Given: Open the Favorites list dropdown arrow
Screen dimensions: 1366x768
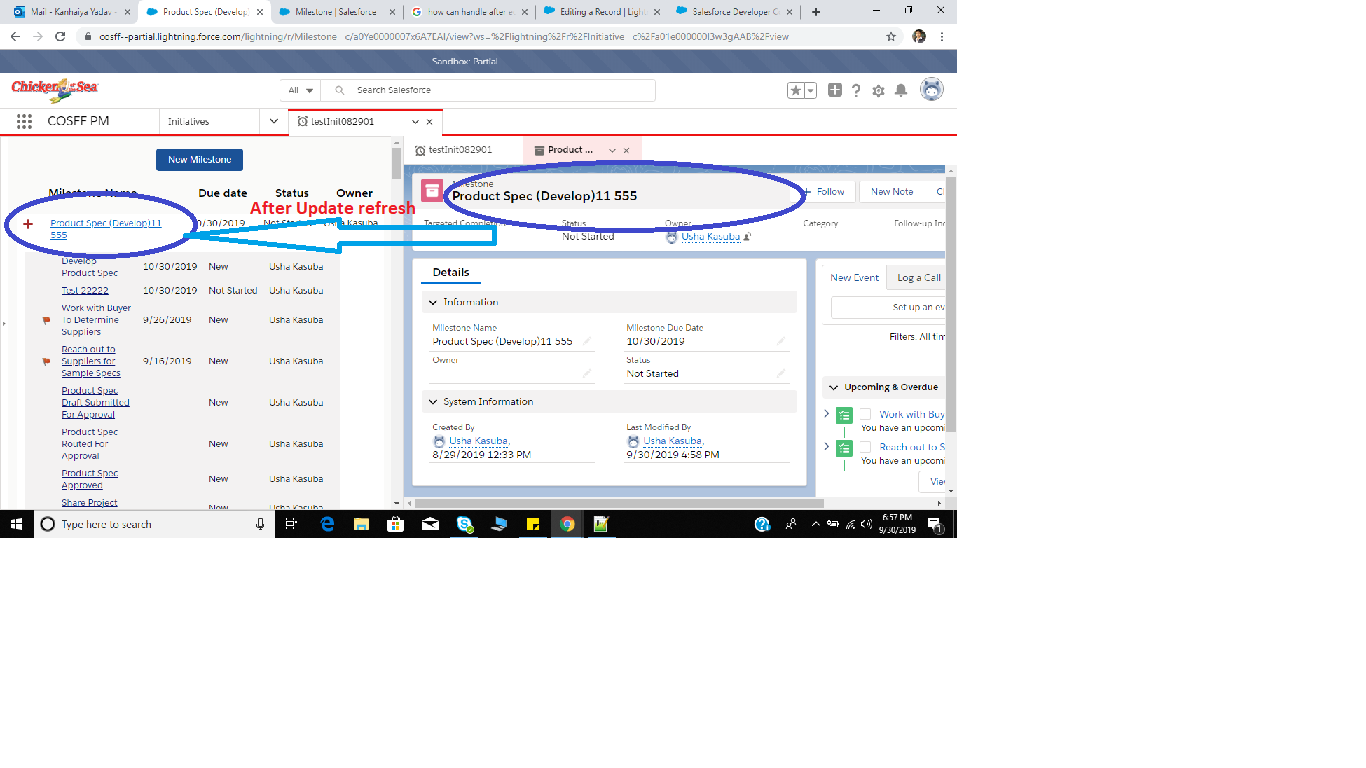Looking at the screenshot, I should click(x=811, y=90).
